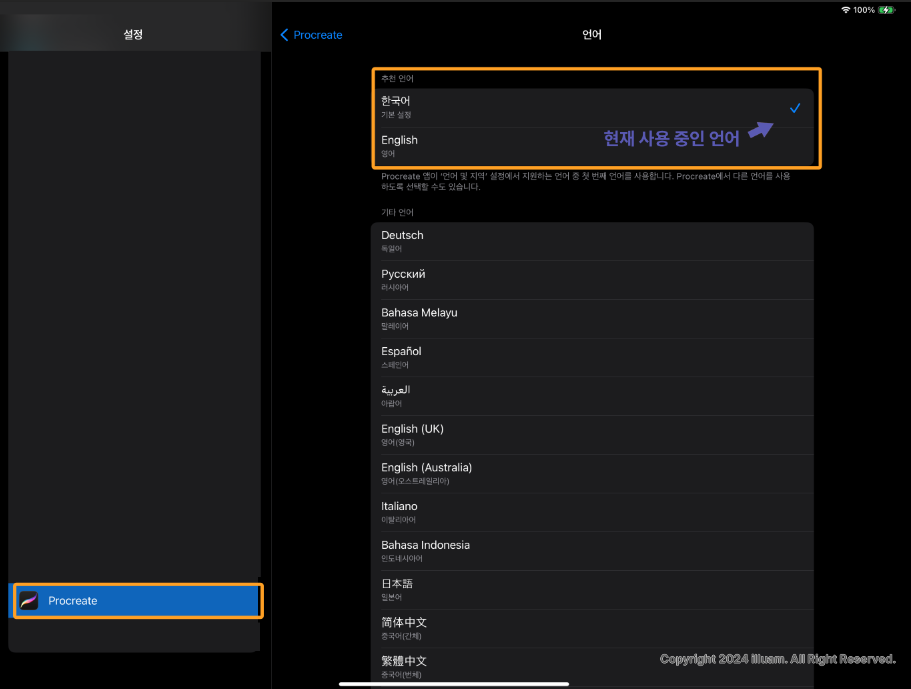Choose the 简体中文 language
Viewport: 911px width, 689px height.
point(592,629)
